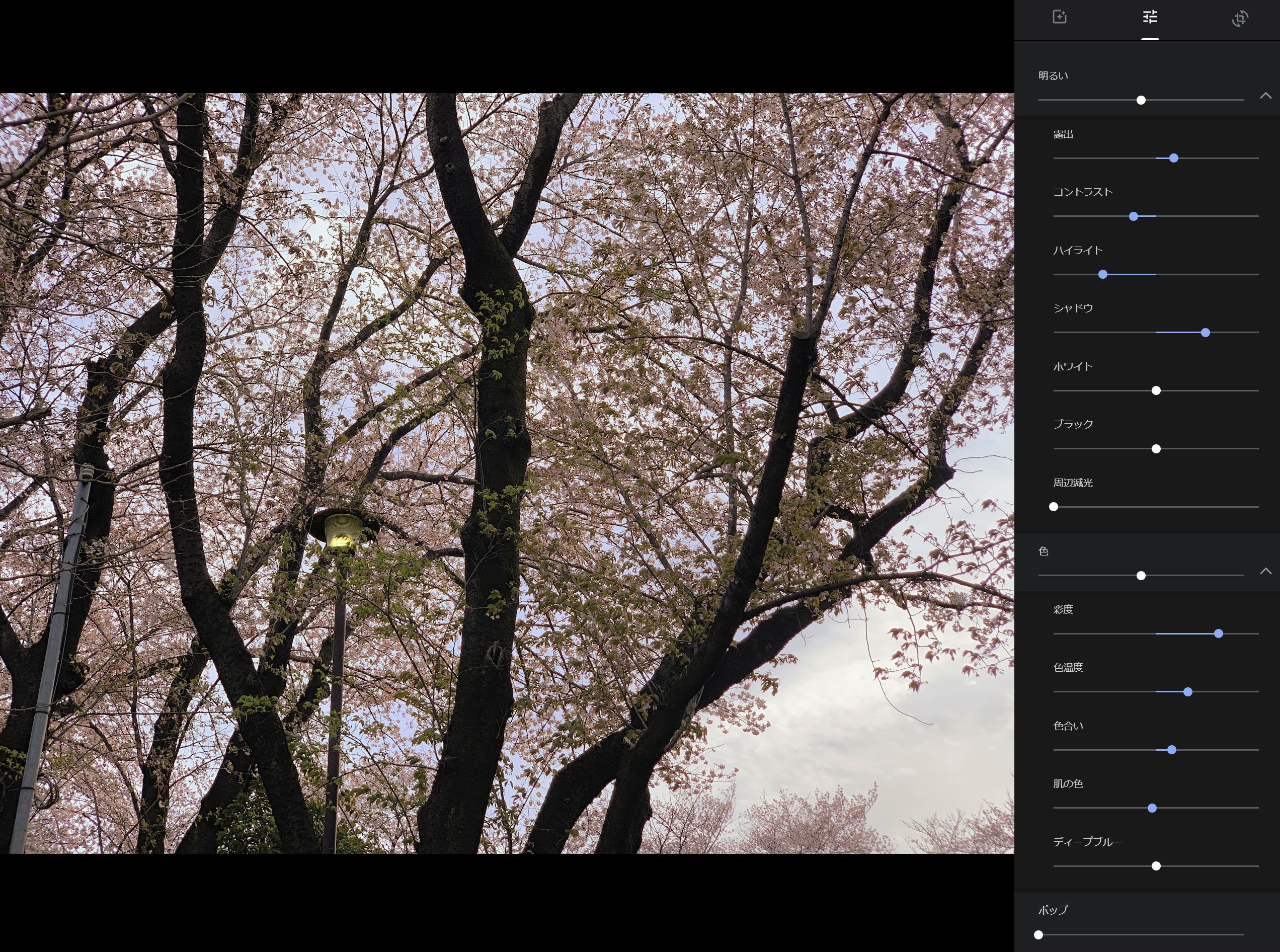
Task: Click the 色温度 label
Action: click(x=1068, y=667)
